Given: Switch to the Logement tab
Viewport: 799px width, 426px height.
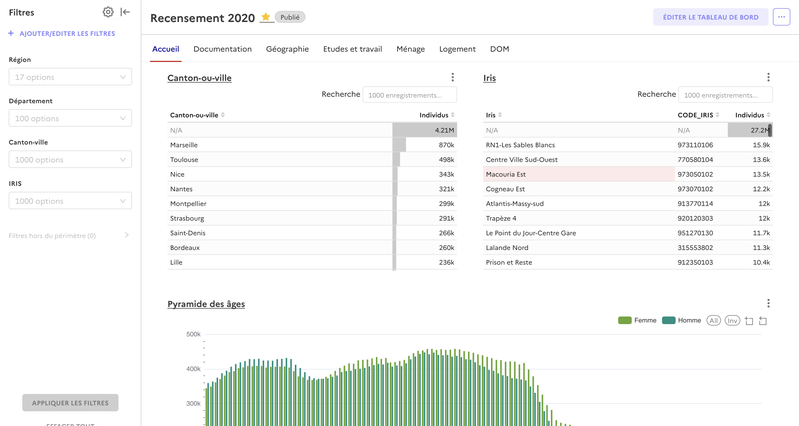Looking at the screenshot, I should [x=457, y=49].
